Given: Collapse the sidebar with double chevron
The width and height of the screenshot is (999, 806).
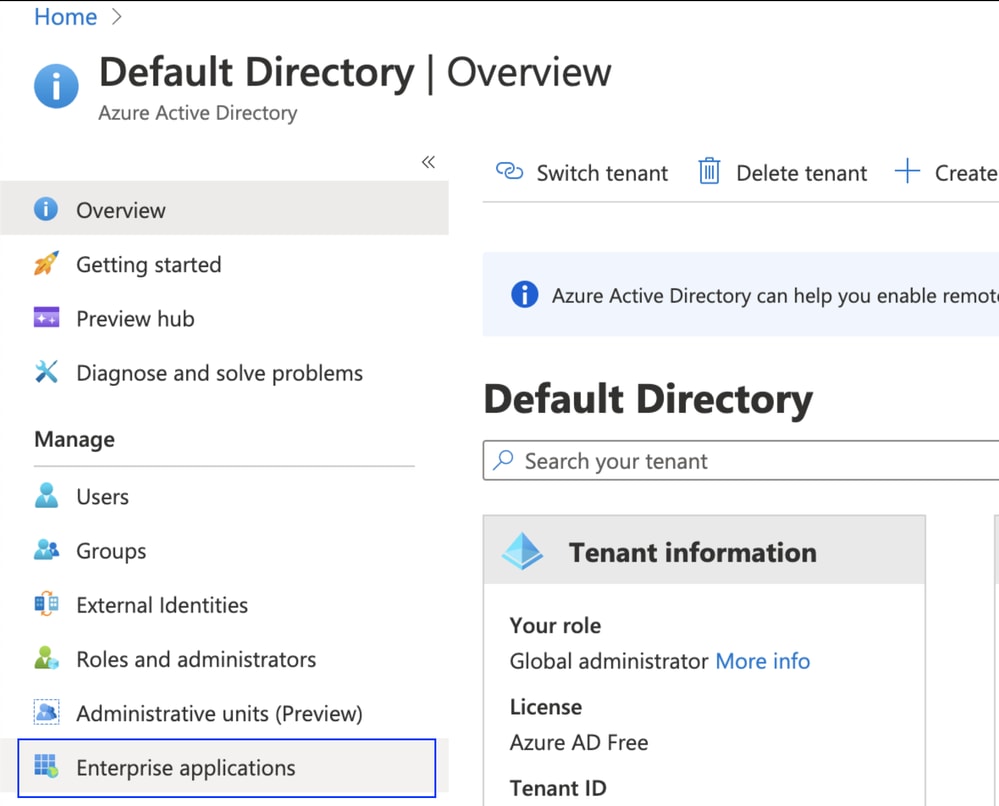Looking at the screenshot, I should click(x=428, y=162).
